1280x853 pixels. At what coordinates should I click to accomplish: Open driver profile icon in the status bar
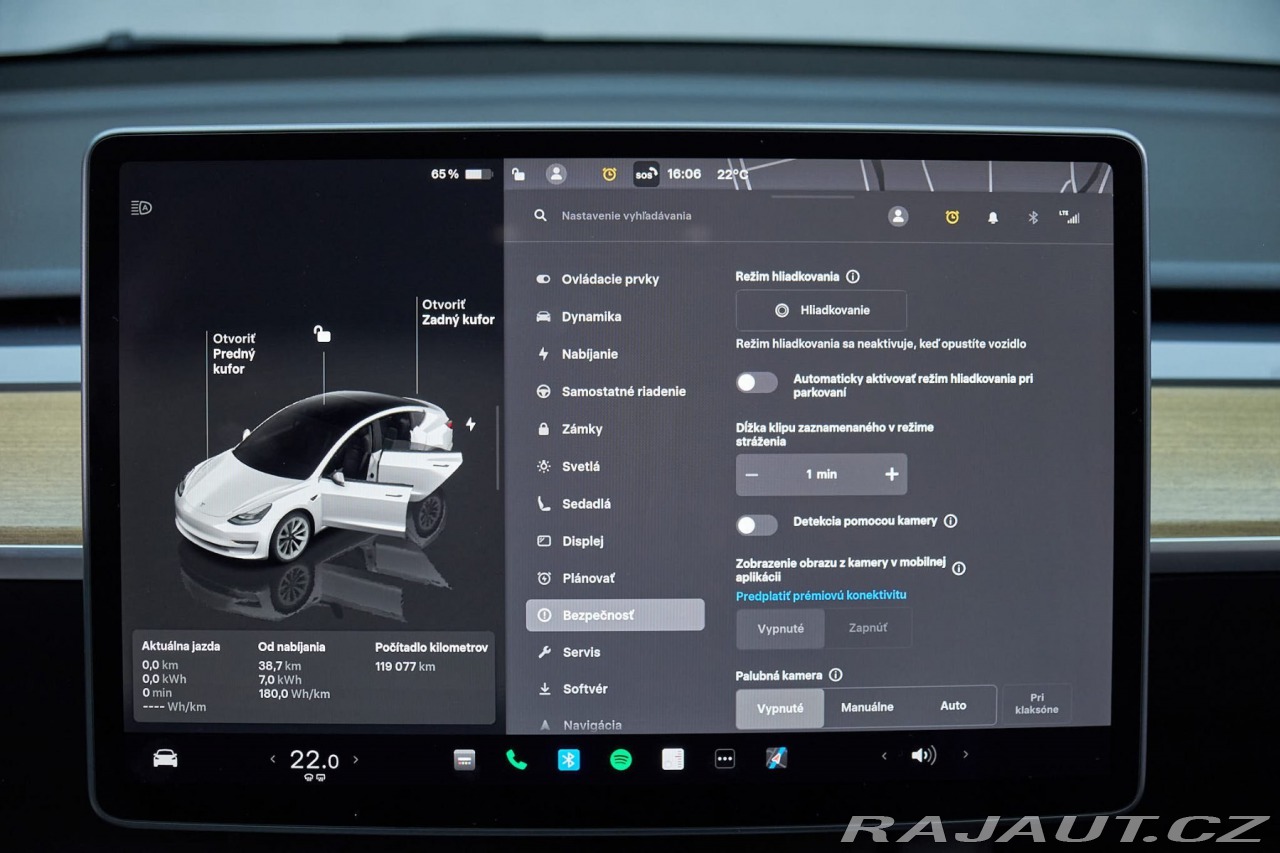click(x=556, y=174)
